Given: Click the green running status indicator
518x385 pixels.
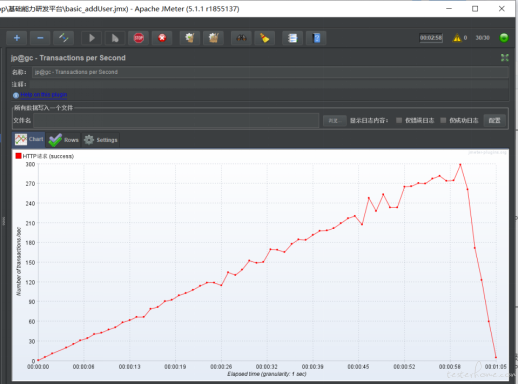Looking at the screenshot, I should pos(504,38).
